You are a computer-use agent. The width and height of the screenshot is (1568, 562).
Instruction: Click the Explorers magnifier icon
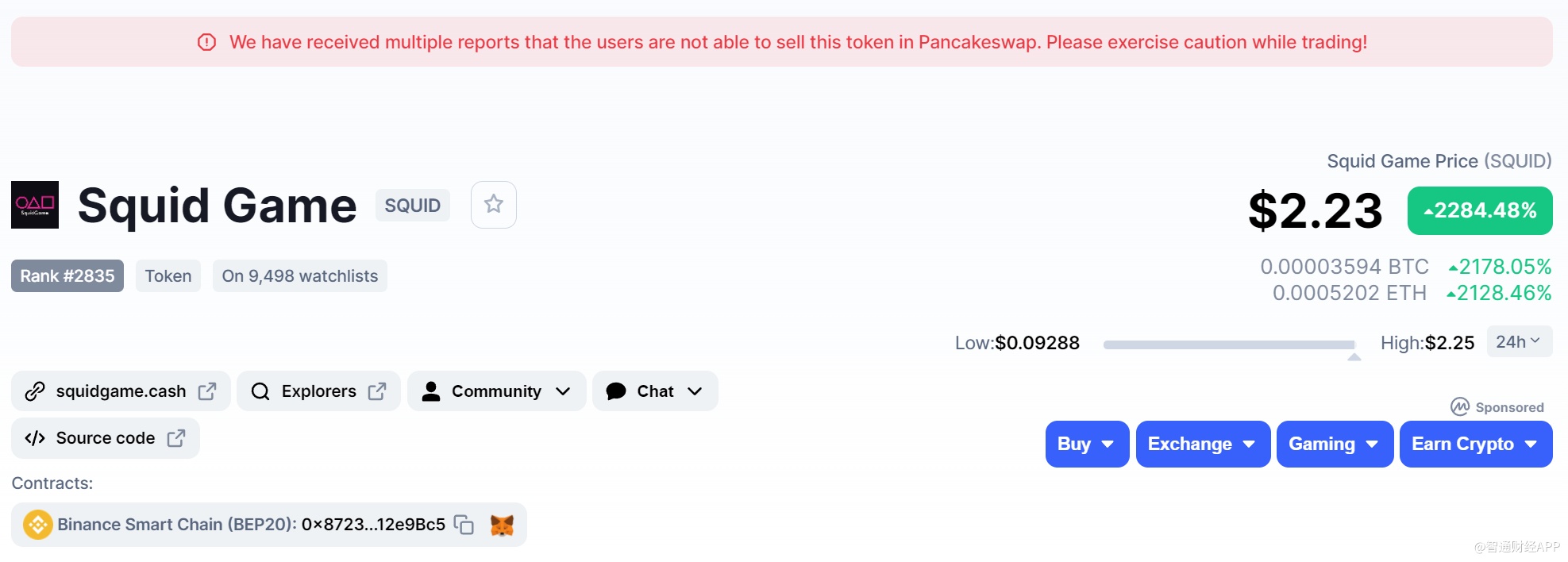pos(260,391)
